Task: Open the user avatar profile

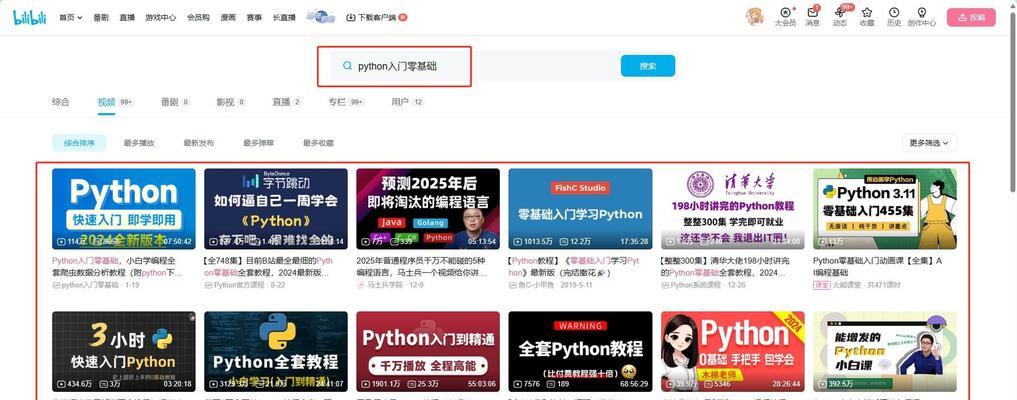Action: (x=754, y=17)
